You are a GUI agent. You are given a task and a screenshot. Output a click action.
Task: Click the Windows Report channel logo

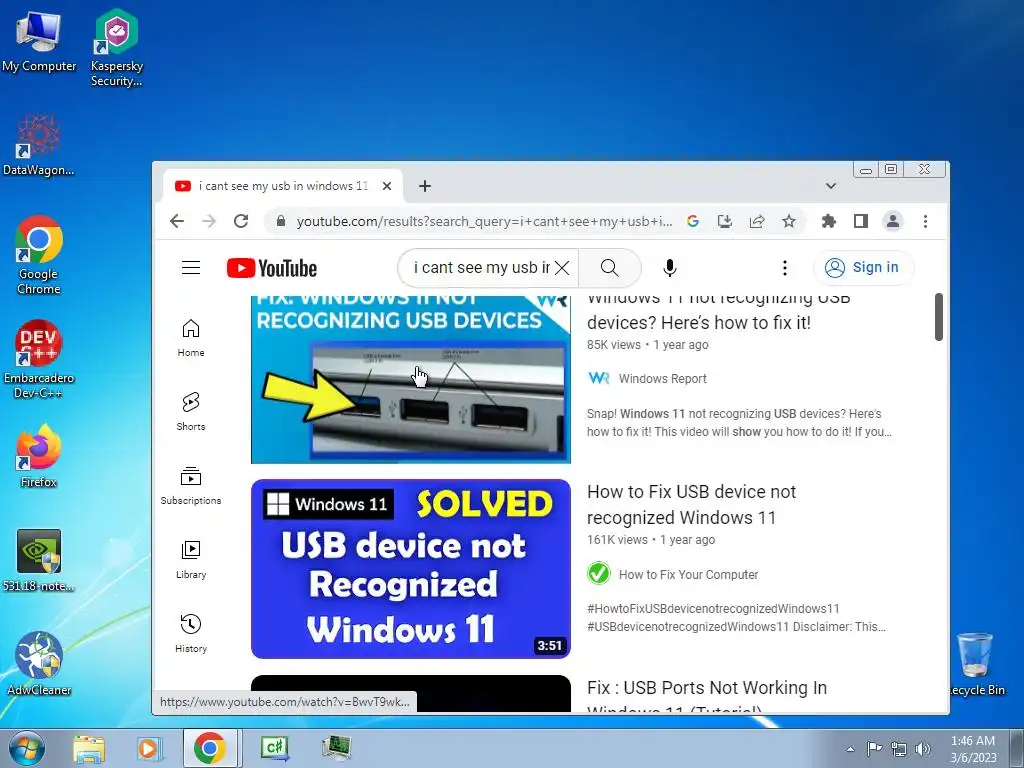(599, 378)
